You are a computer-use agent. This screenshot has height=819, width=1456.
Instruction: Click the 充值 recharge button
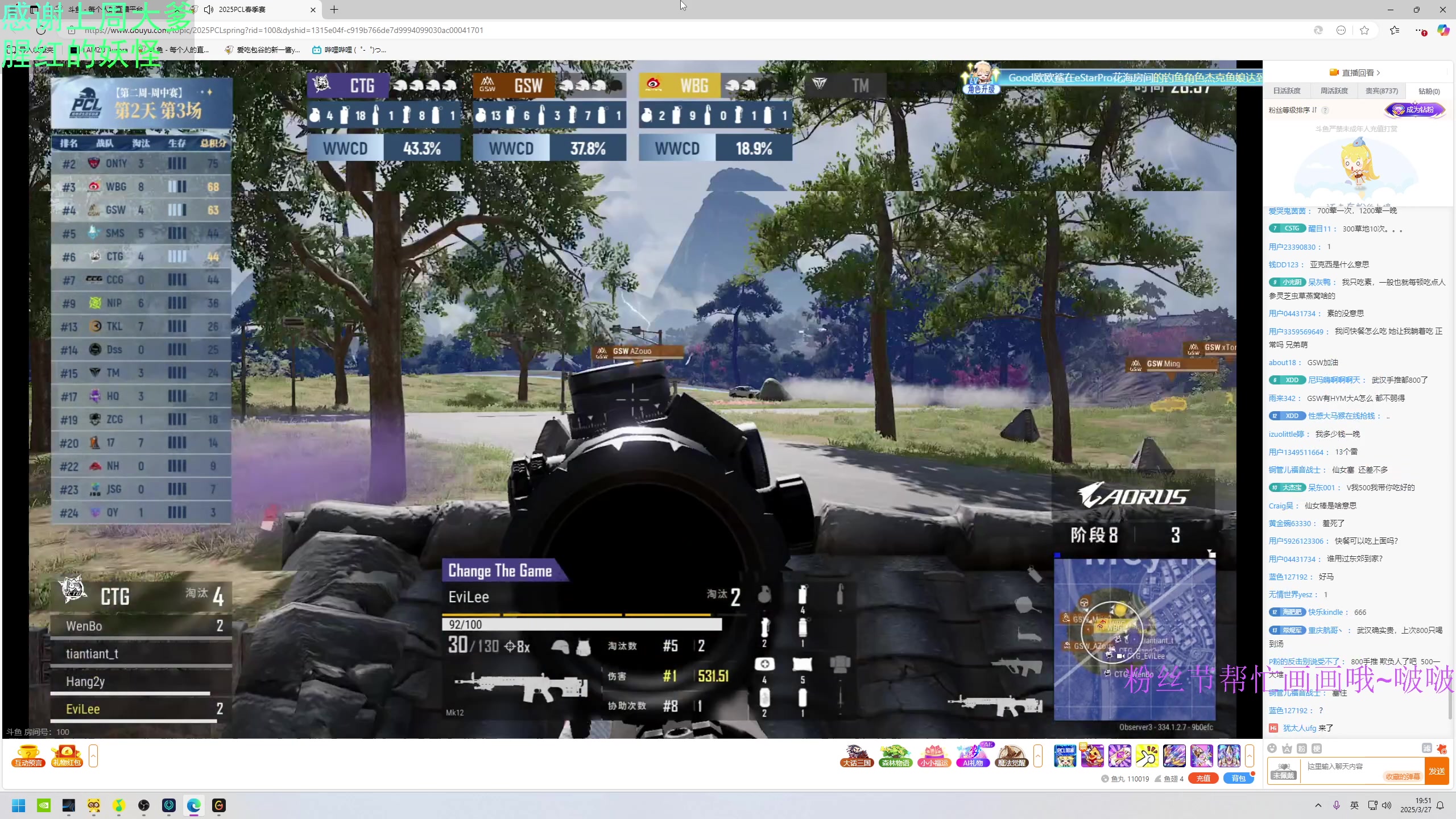[x=1203, y=779]
